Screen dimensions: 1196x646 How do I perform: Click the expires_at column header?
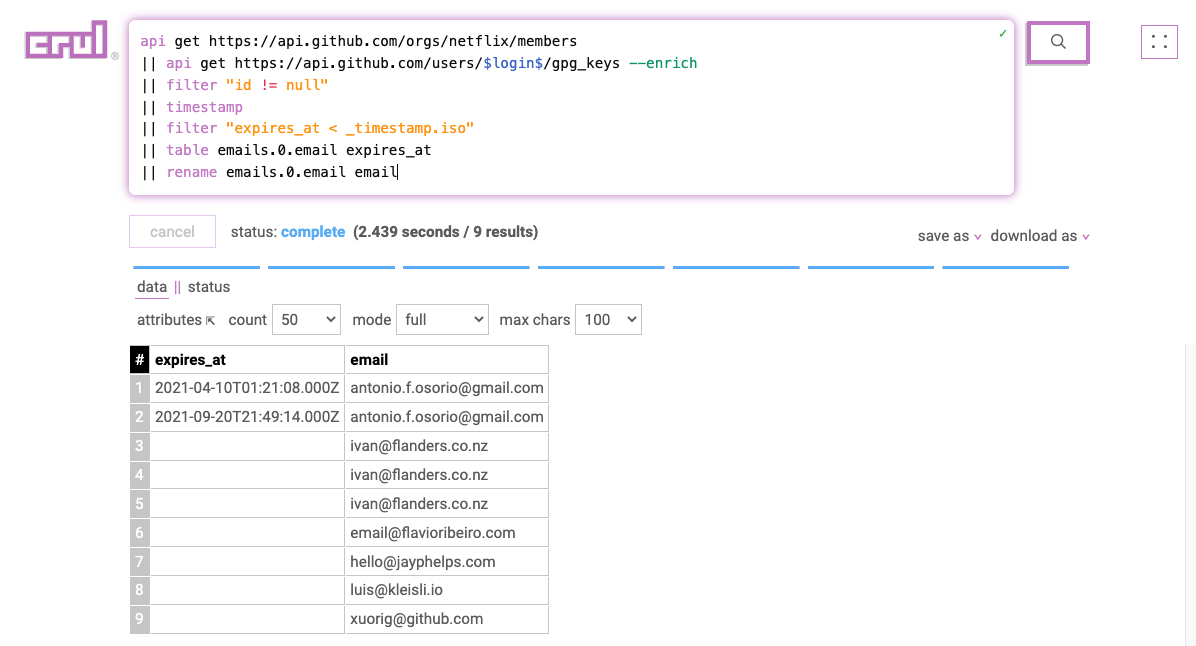(x=247, y=359)
